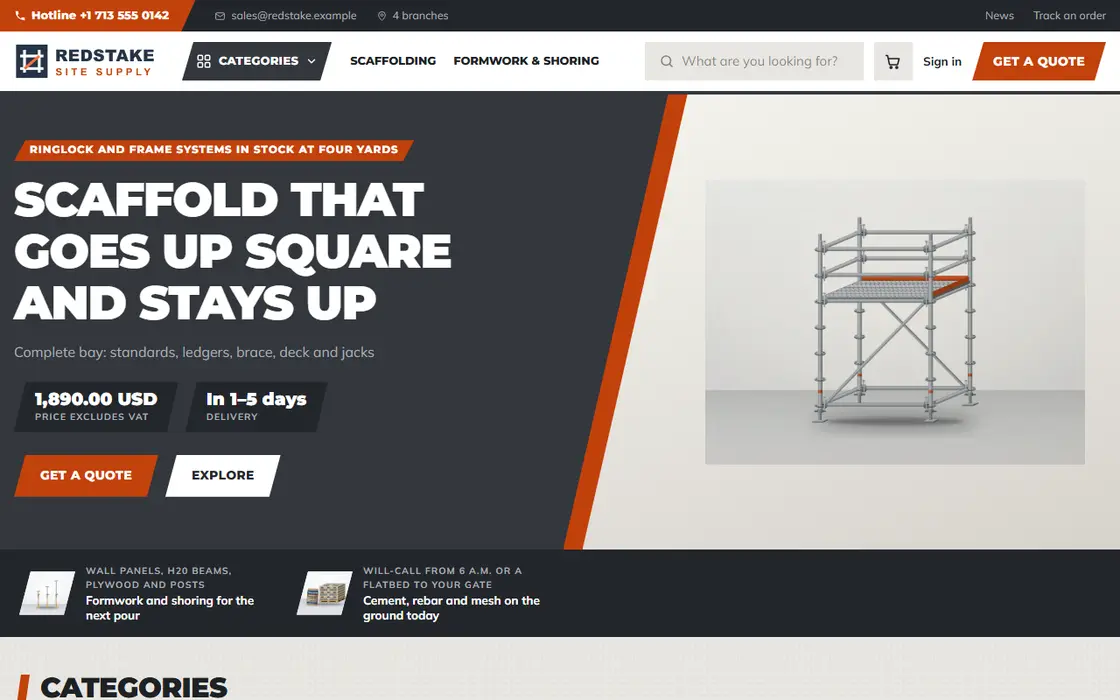
Task: Click the scaffold bay product image
Action: [895, 322]
